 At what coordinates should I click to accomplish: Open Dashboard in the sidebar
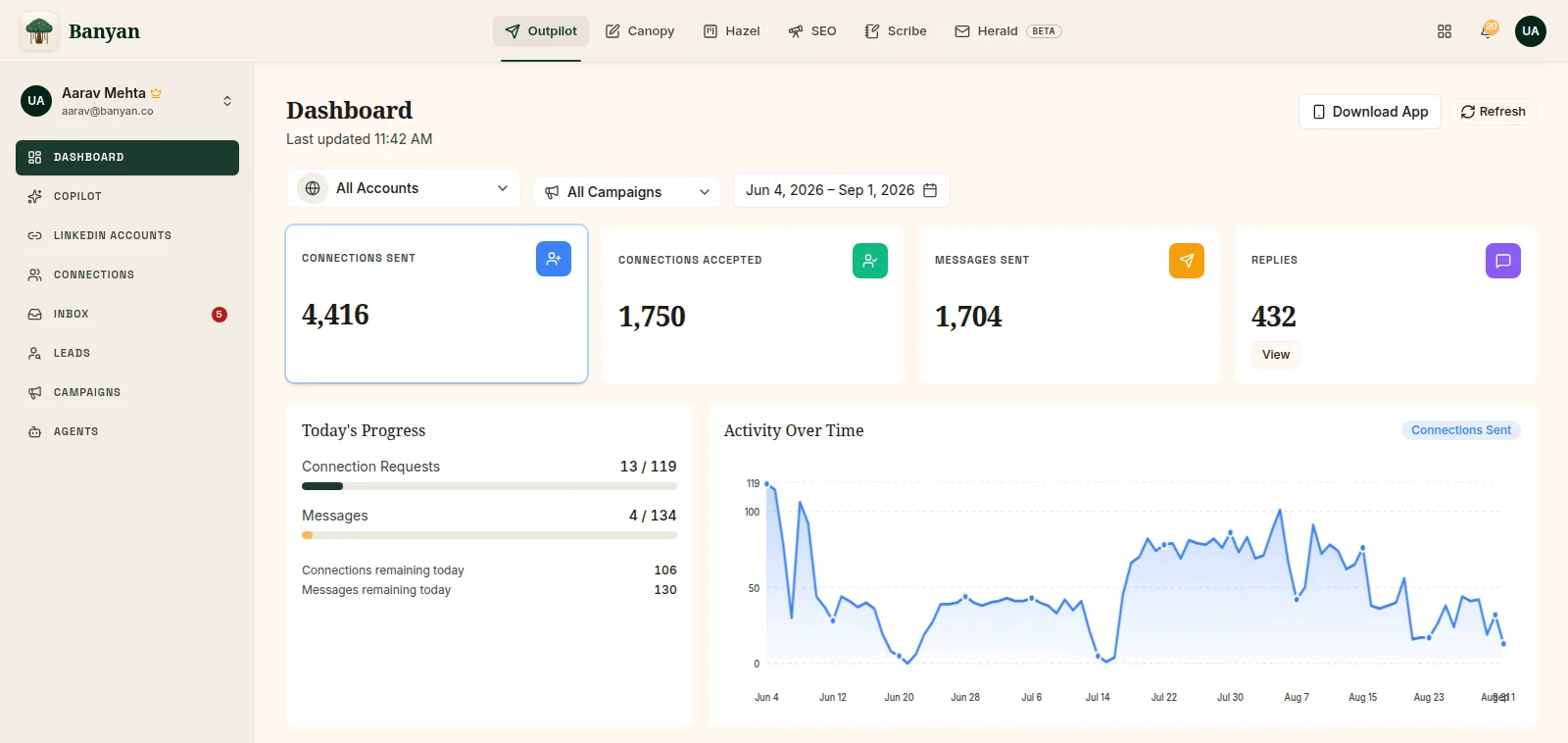coord(127,158)
